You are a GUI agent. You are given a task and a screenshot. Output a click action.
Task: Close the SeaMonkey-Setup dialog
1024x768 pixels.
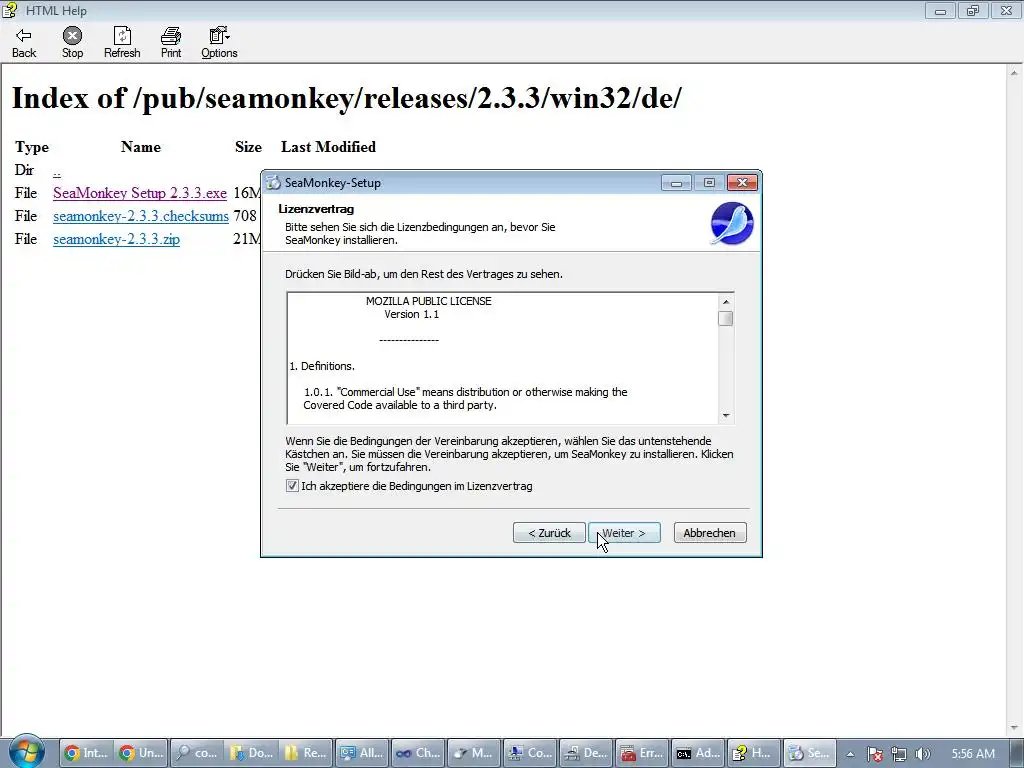click(743, 183)
